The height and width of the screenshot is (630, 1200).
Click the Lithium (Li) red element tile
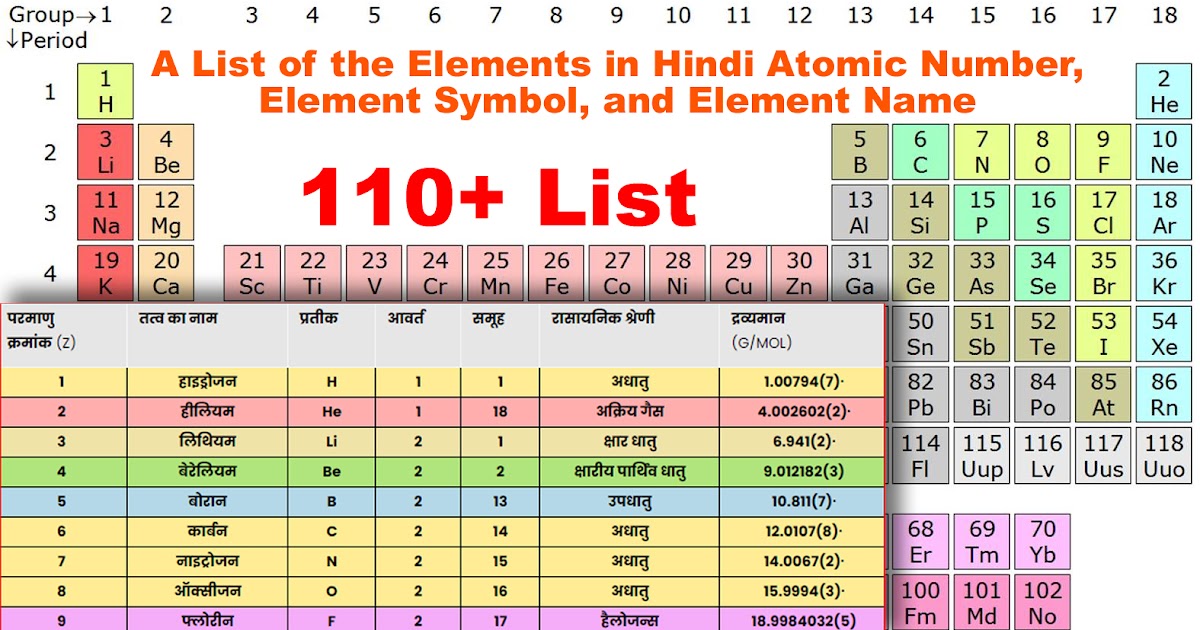click(x=105, y=151)
